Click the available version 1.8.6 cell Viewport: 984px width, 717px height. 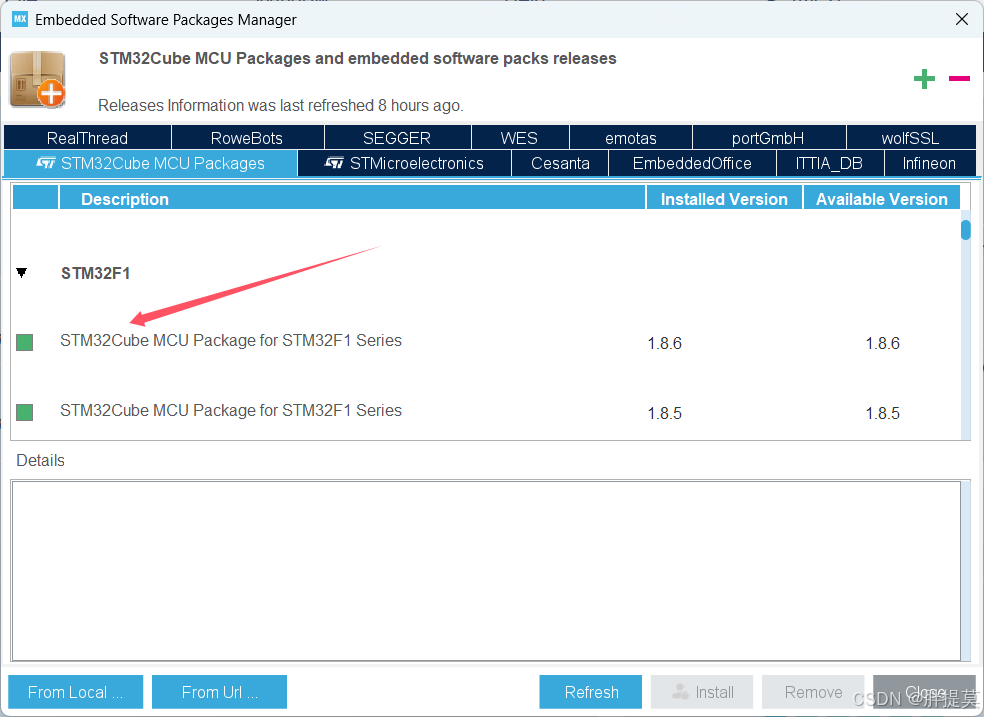coord(882,343)
